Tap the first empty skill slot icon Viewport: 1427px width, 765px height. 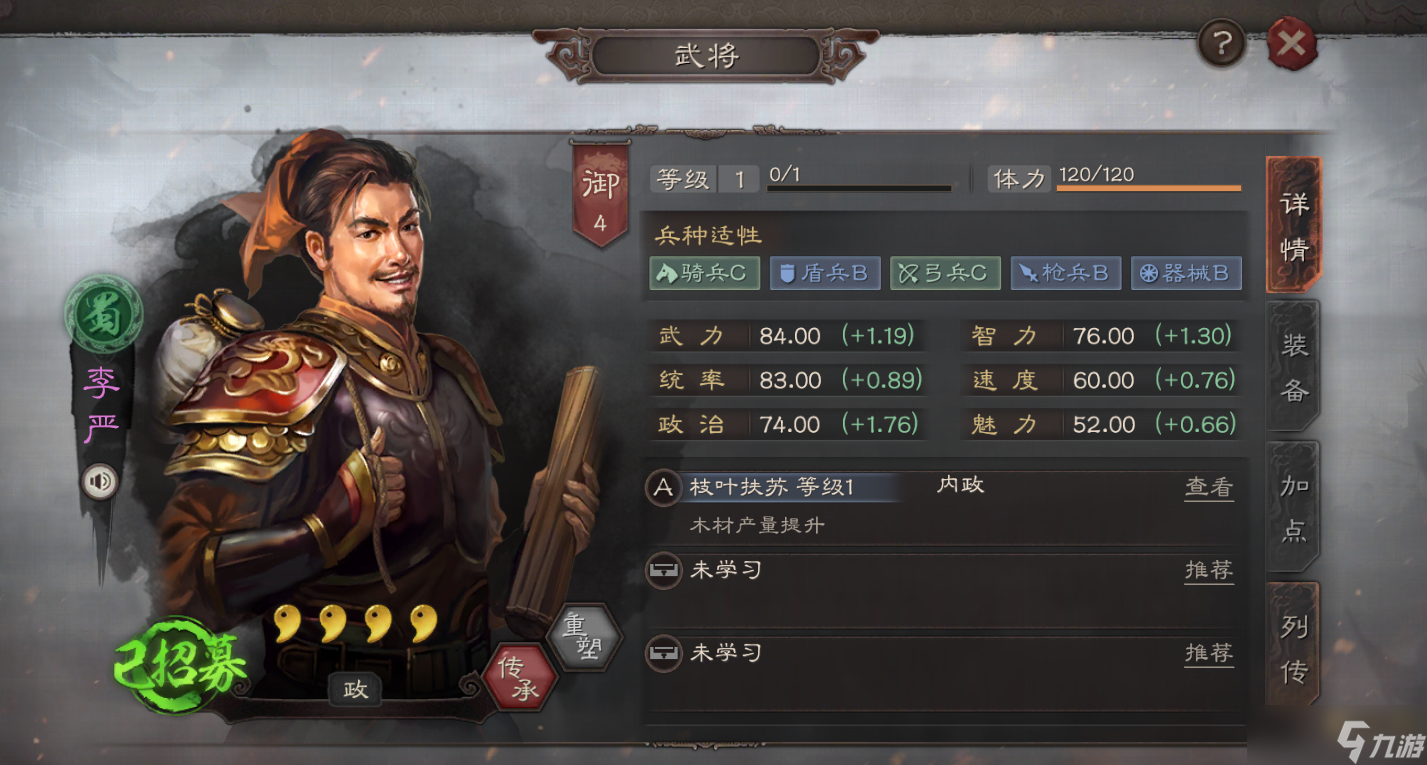tap(662, 571)
